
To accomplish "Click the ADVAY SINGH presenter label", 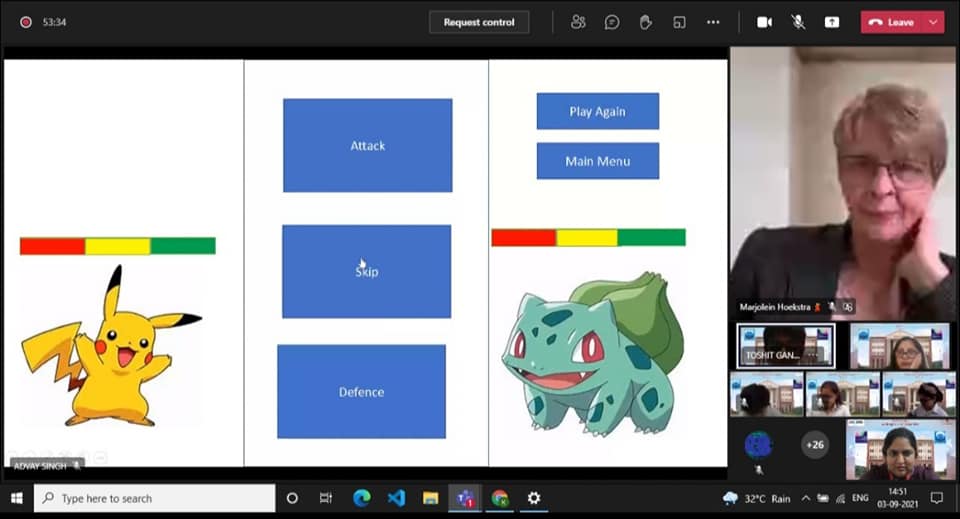I will pyautogui.click(x=46, y=466).
